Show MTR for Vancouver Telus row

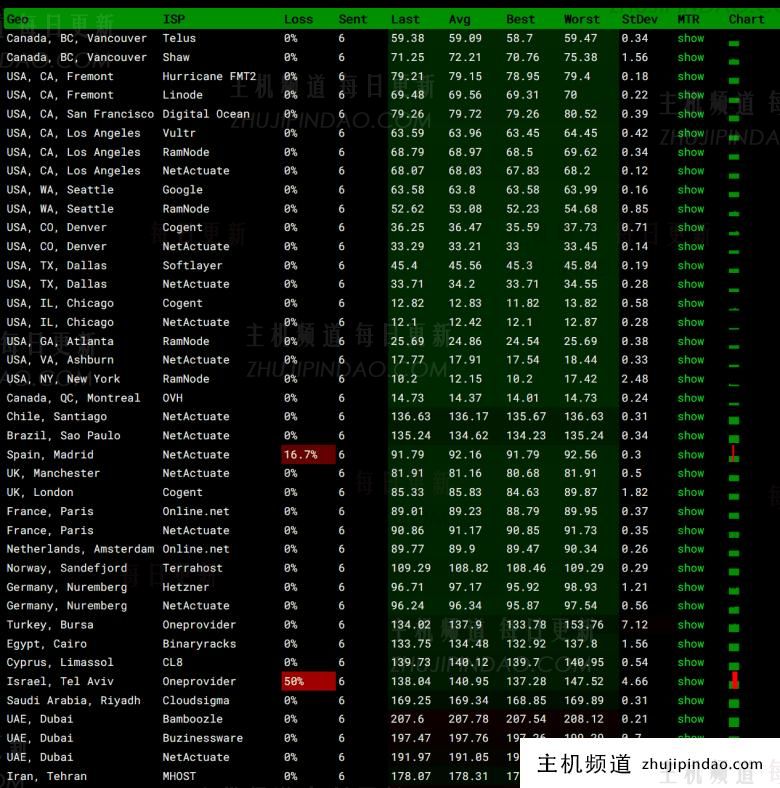tap(691, 38)
